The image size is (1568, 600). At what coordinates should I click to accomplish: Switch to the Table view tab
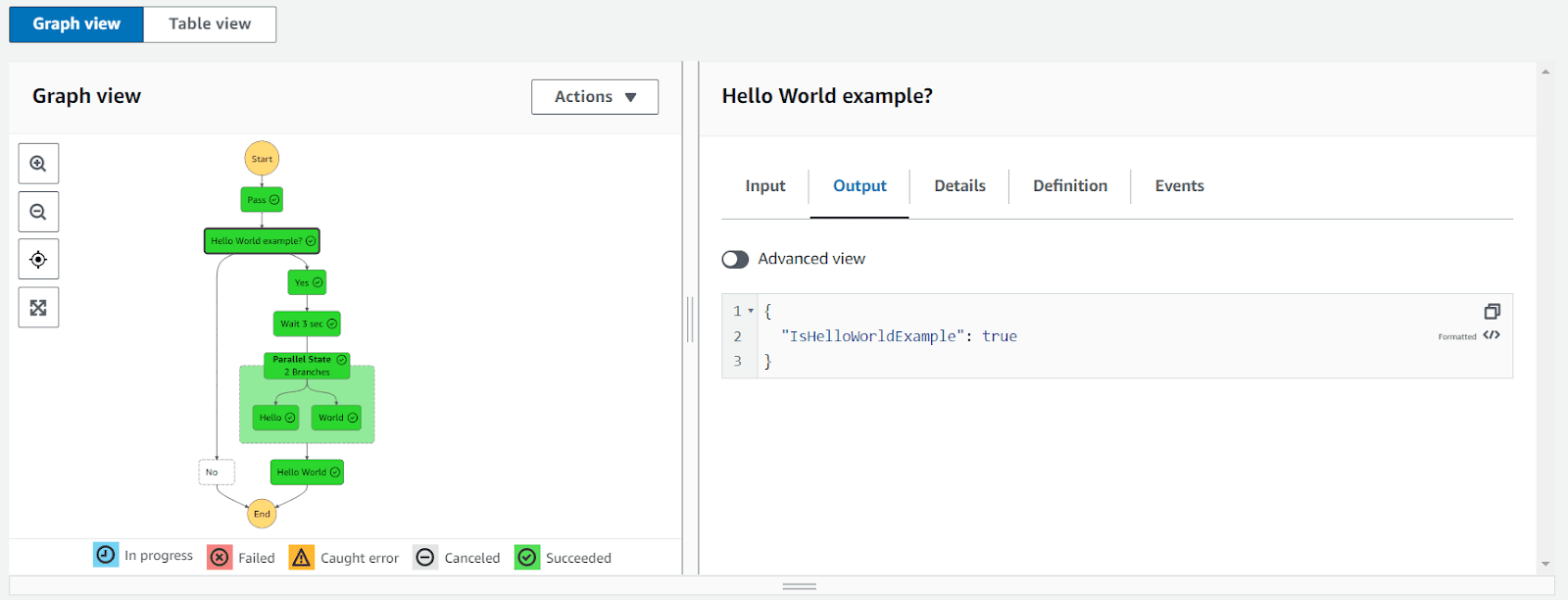tap(210, 24)
